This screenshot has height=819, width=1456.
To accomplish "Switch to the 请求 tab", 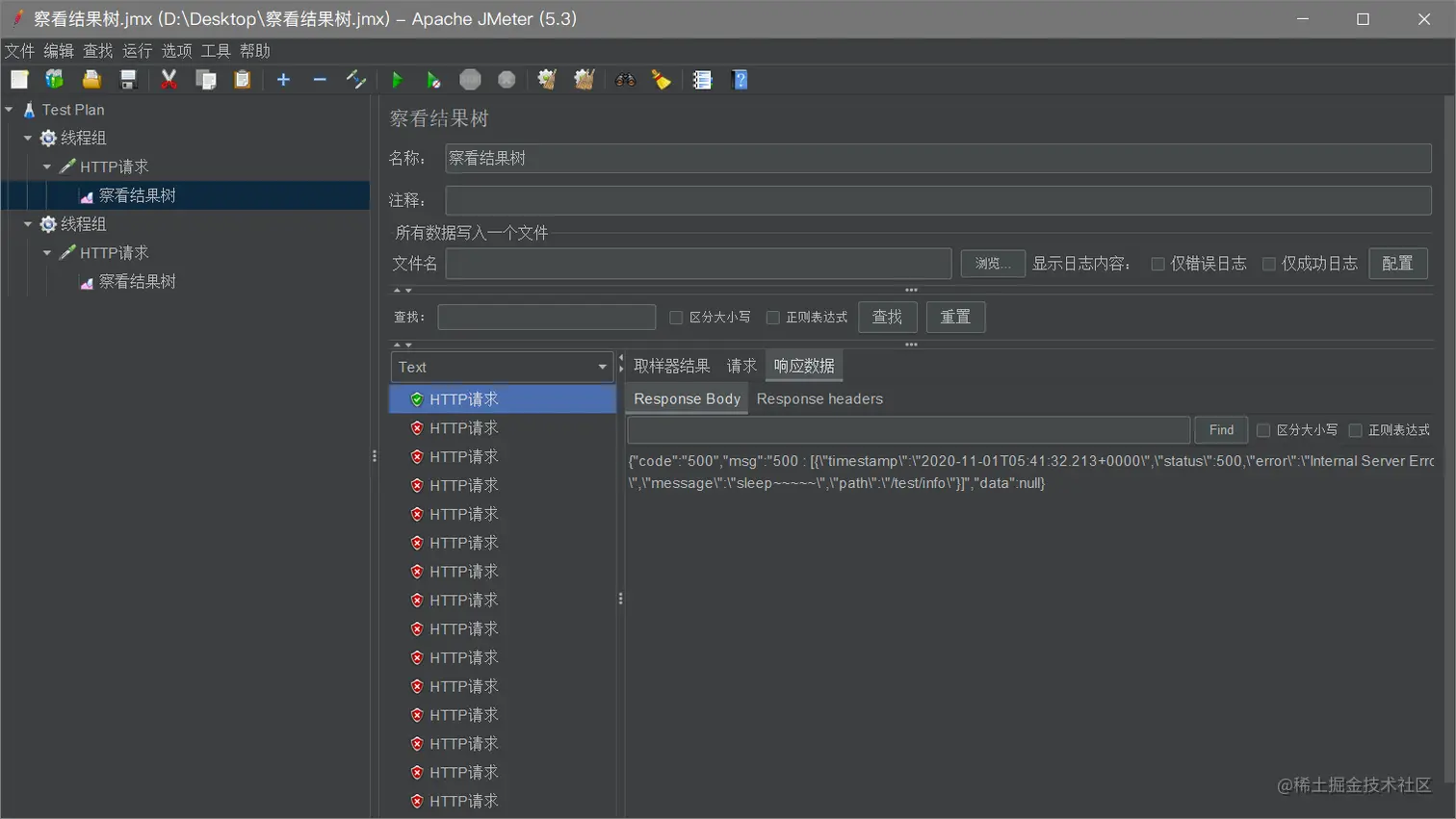I will pyautogui.click(x=741, y=366).
